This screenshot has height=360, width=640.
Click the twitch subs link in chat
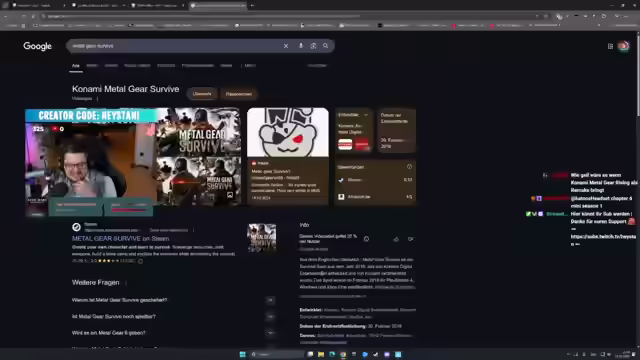pos(603,240)
